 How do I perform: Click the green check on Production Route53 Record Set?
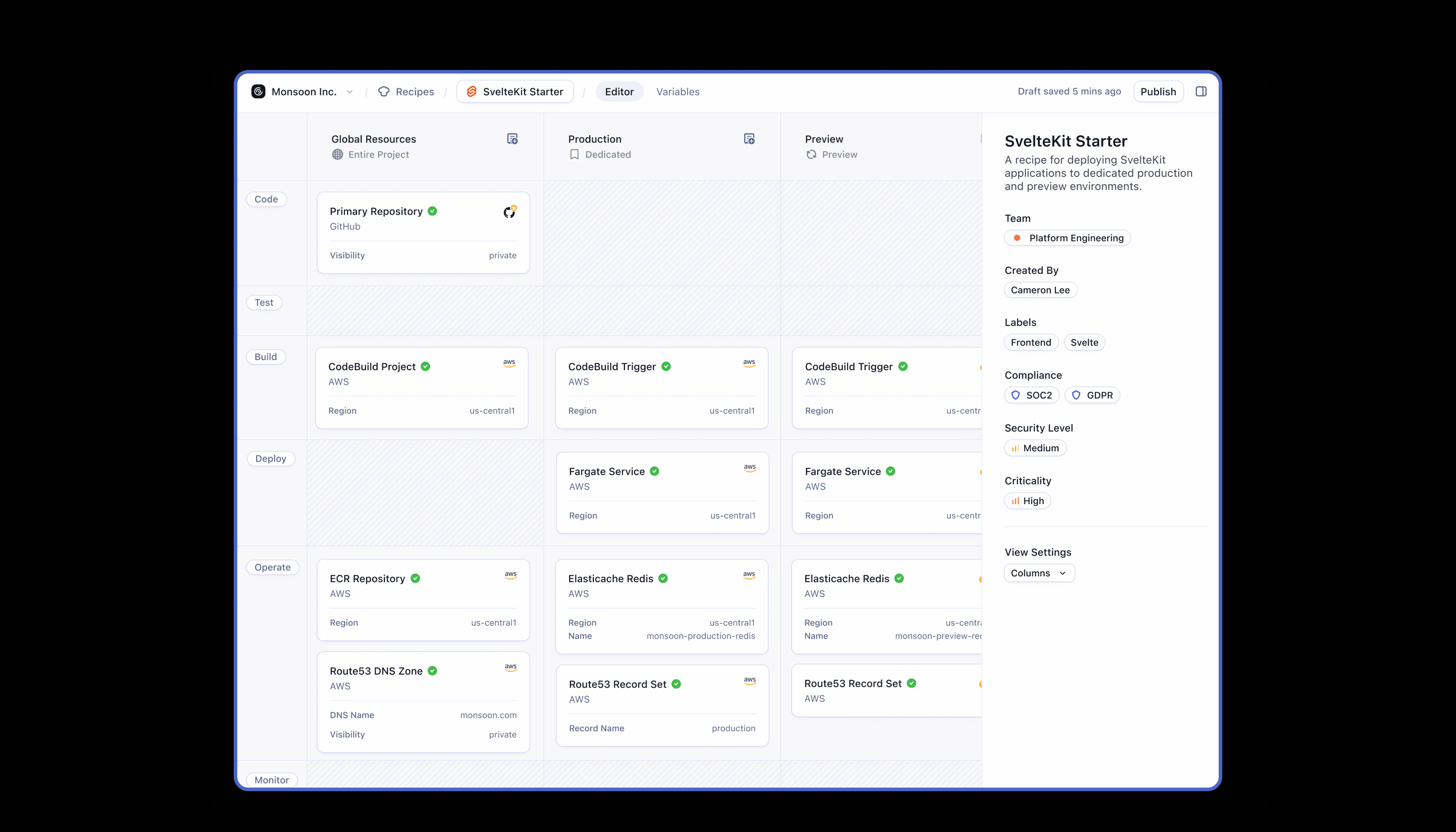677,684
